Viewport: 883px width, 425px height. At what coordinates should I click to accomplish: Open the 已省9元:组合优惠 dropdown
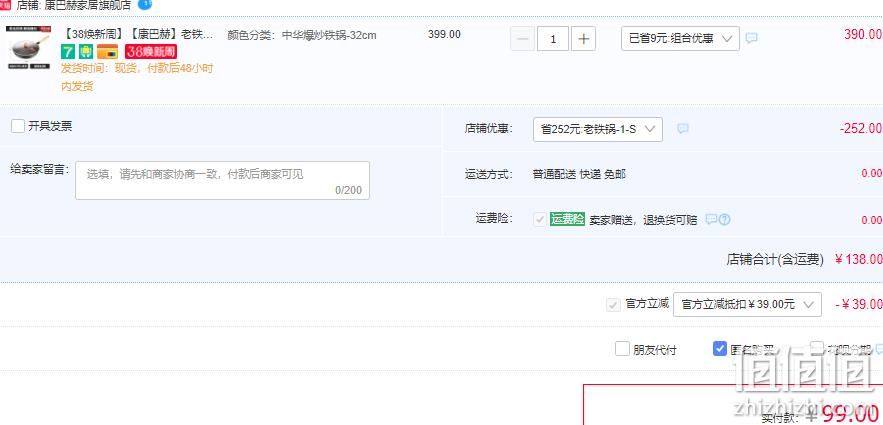coord(680,38)
